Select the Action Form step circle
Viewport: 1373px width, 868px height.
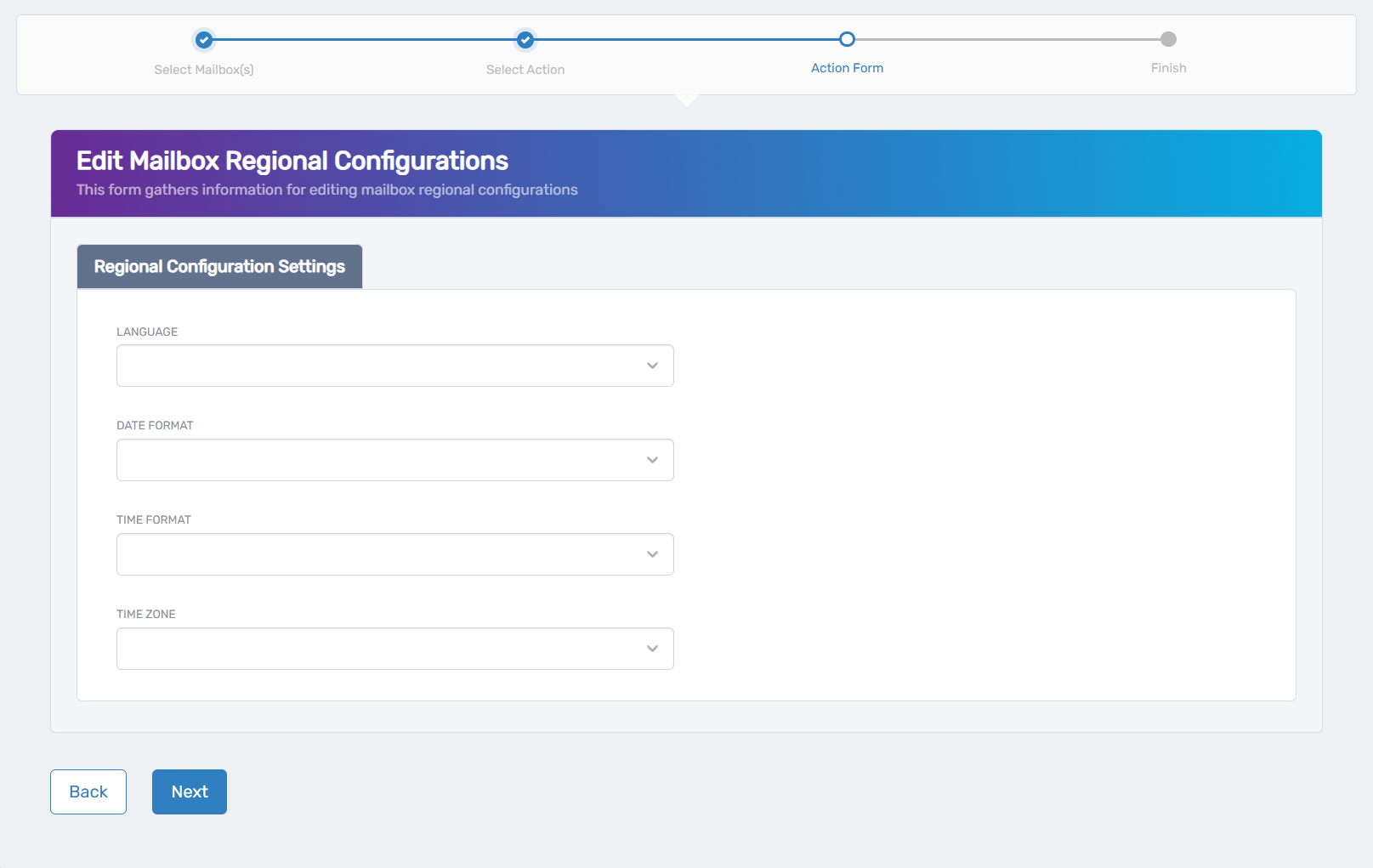[x=846, y=39]
